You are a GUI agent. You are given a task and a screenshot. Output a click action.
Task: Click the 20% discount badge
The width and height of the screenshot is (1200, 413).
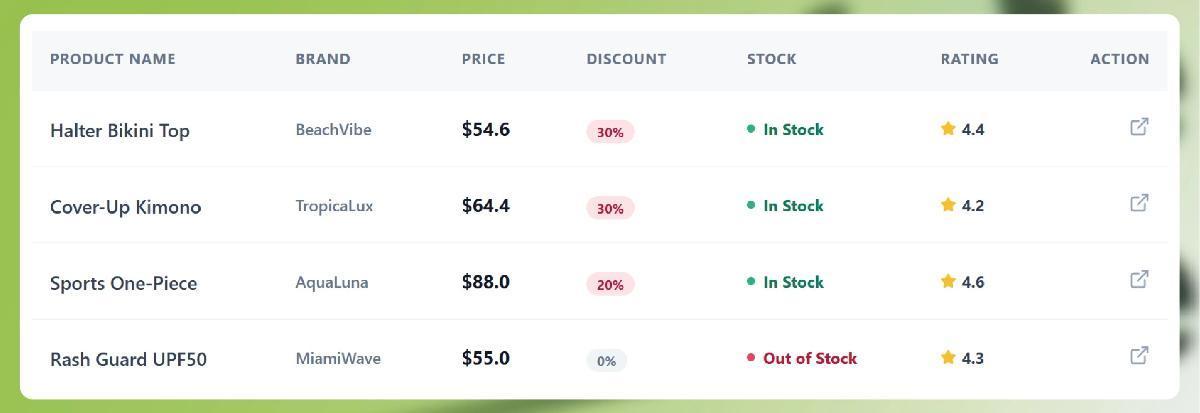tap(610, 285)
